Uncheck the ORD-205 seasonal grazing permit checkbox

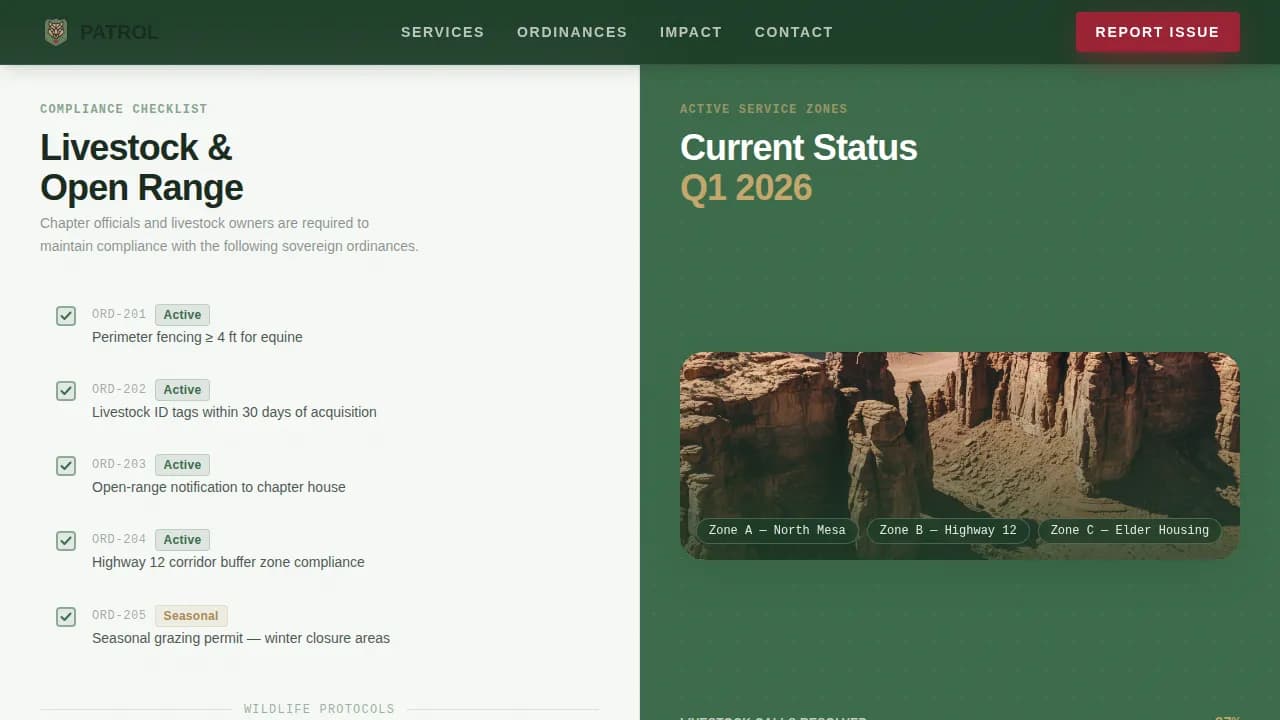[66, 617]
